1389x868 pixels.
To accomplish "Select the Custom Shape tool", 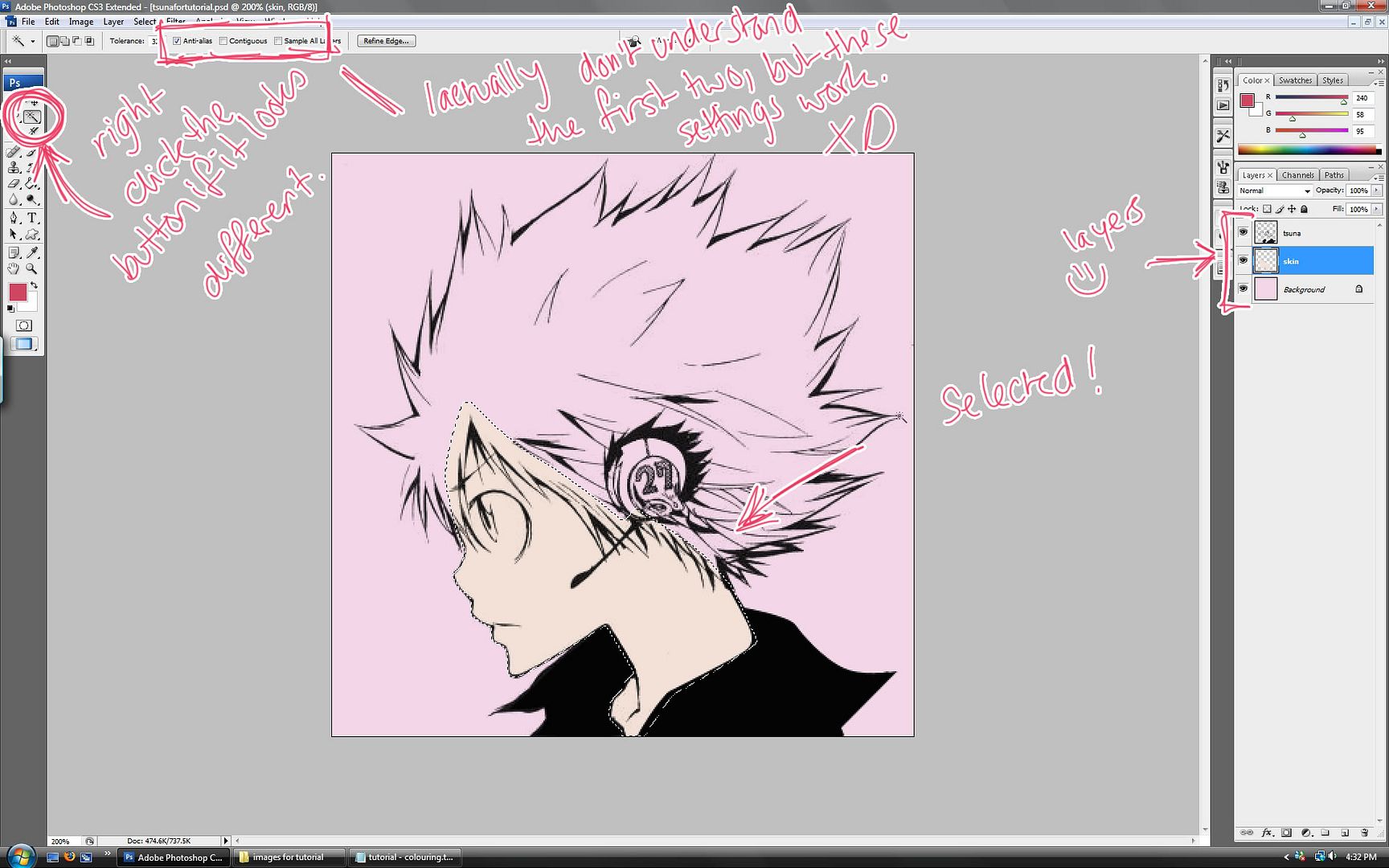I will point(32,235).
